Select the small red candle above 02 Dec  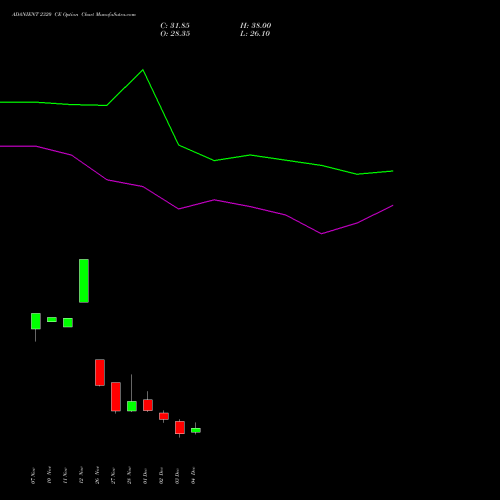tap(164, 416)
